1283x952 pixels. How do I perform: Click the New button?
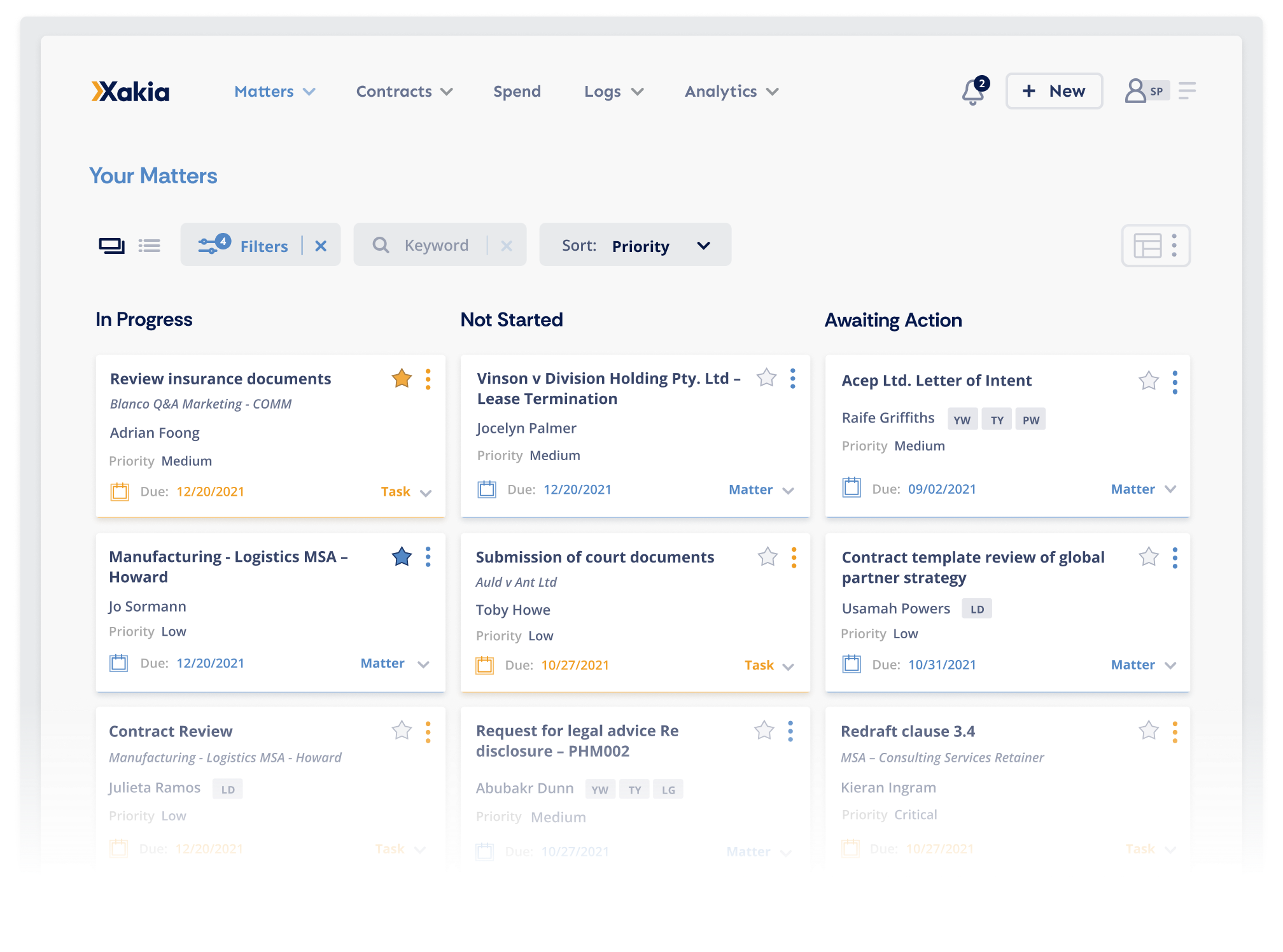1054,91
